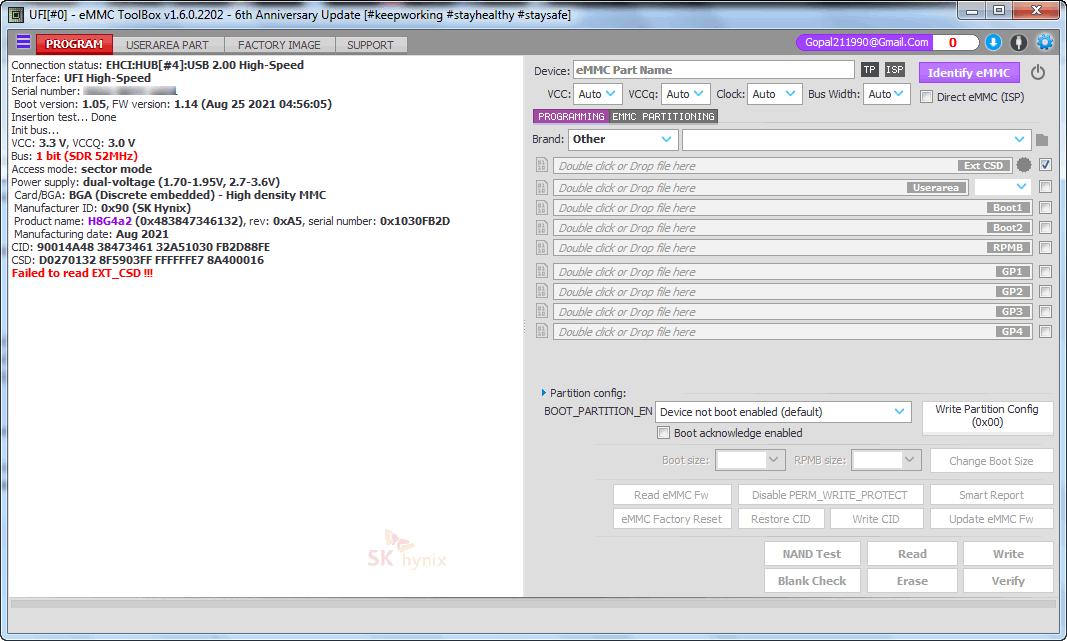This screenshot has height=641, width=1067.
Task: Open BOOT_PARTITION_EN dropdown
Action: 783,412
